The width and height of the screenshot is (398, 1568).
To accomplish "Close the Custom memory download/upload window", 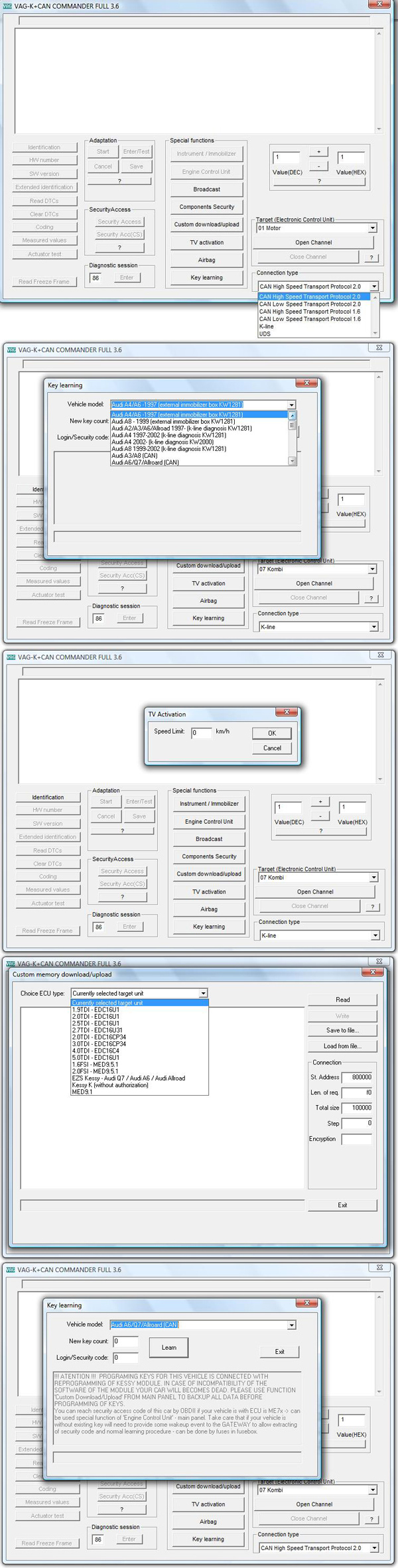I will pyautogui.click(x=372, y=972).
